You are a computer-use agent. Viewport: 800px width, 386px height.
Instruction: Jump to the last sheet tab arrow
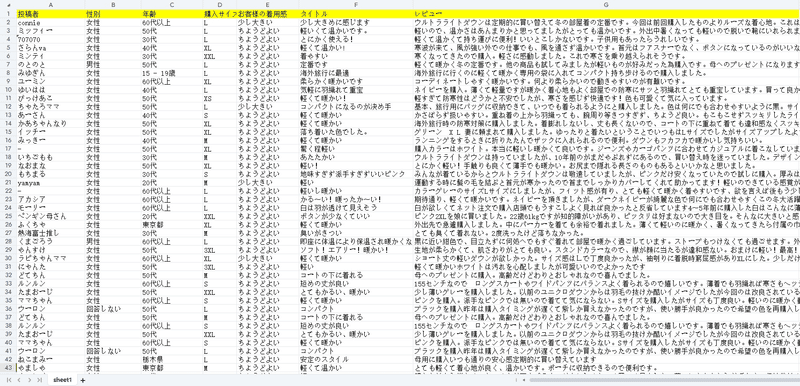[x=40, y=380]
